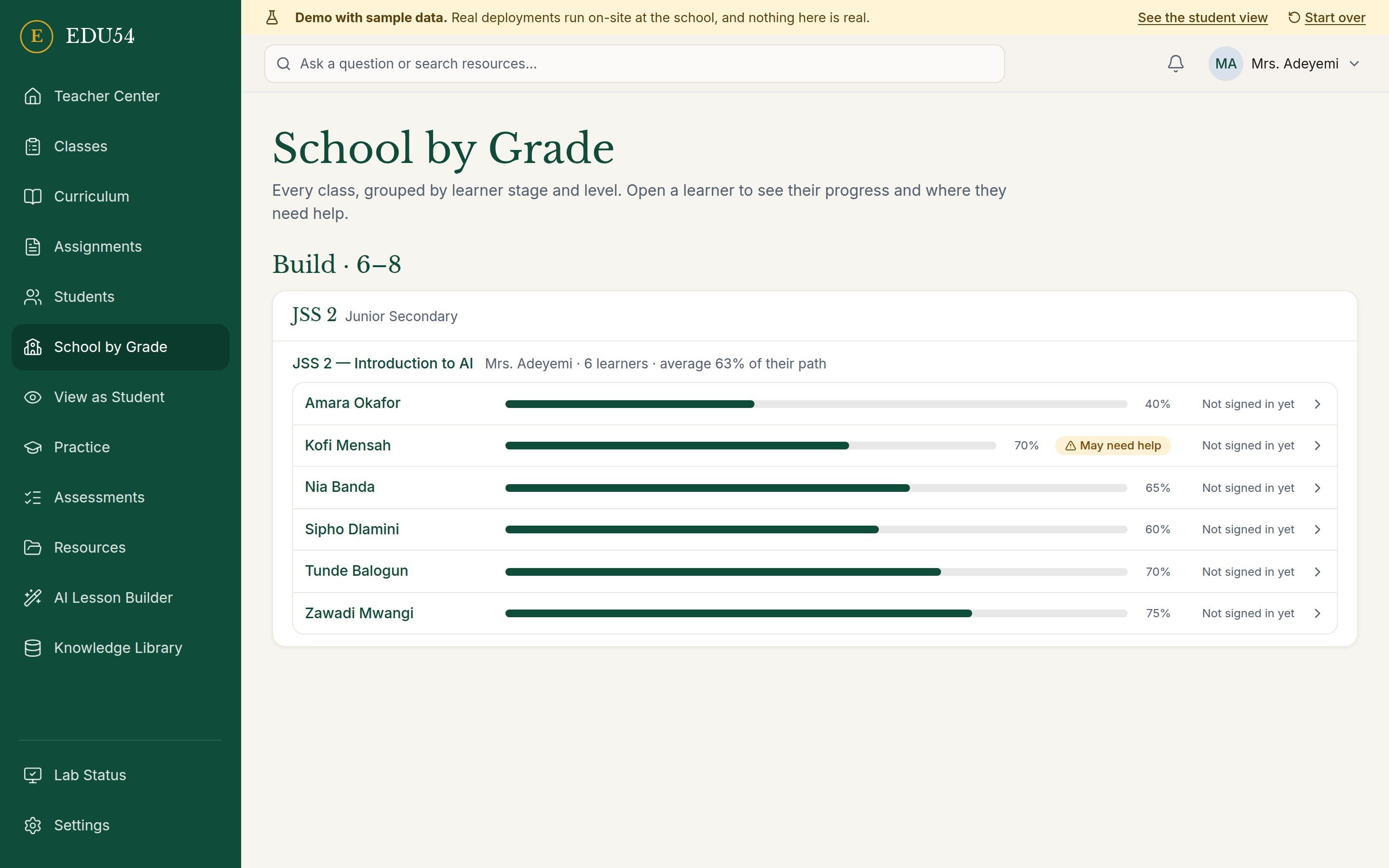
Task: Click May need help badge
Action: (1112, 446)
